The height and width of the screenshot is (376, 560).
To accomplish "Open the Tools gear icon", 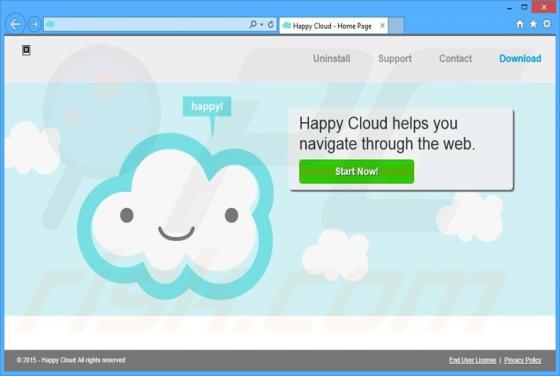I will click(x=547, y=24).
